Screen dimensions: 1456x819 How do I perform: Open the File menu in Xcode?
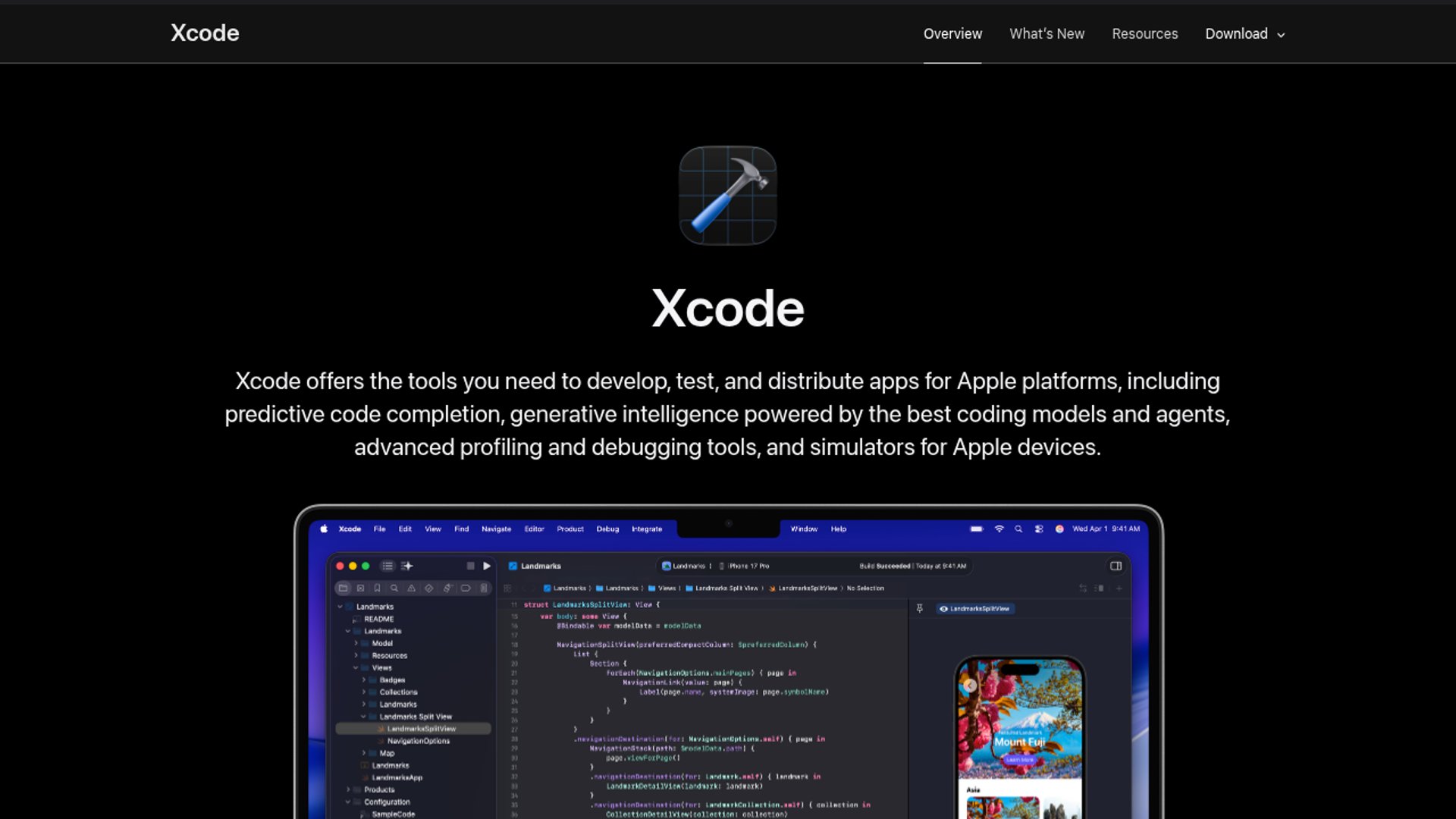[379, 529]
